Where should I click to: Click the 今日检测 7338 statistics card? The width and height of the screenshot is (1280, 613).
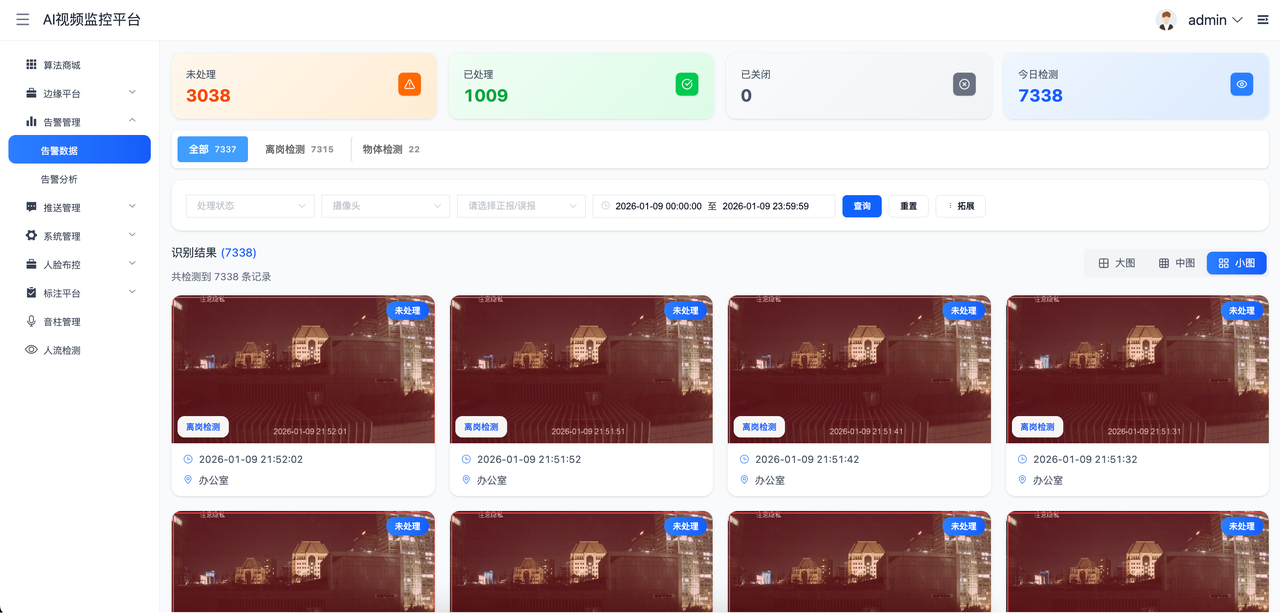1137,86
